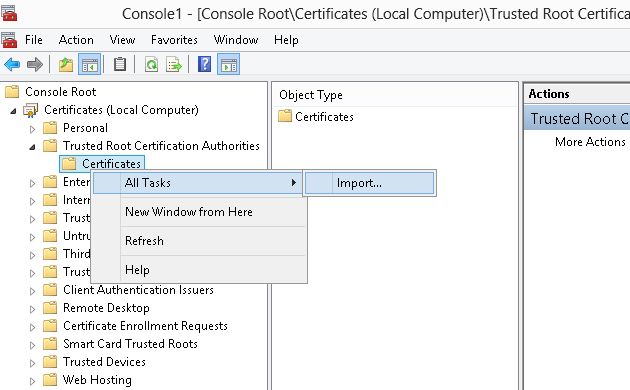Click the clipboard Paste toolbar icon
The height and width of the screenshot is (390, 630).
point(119,64)
